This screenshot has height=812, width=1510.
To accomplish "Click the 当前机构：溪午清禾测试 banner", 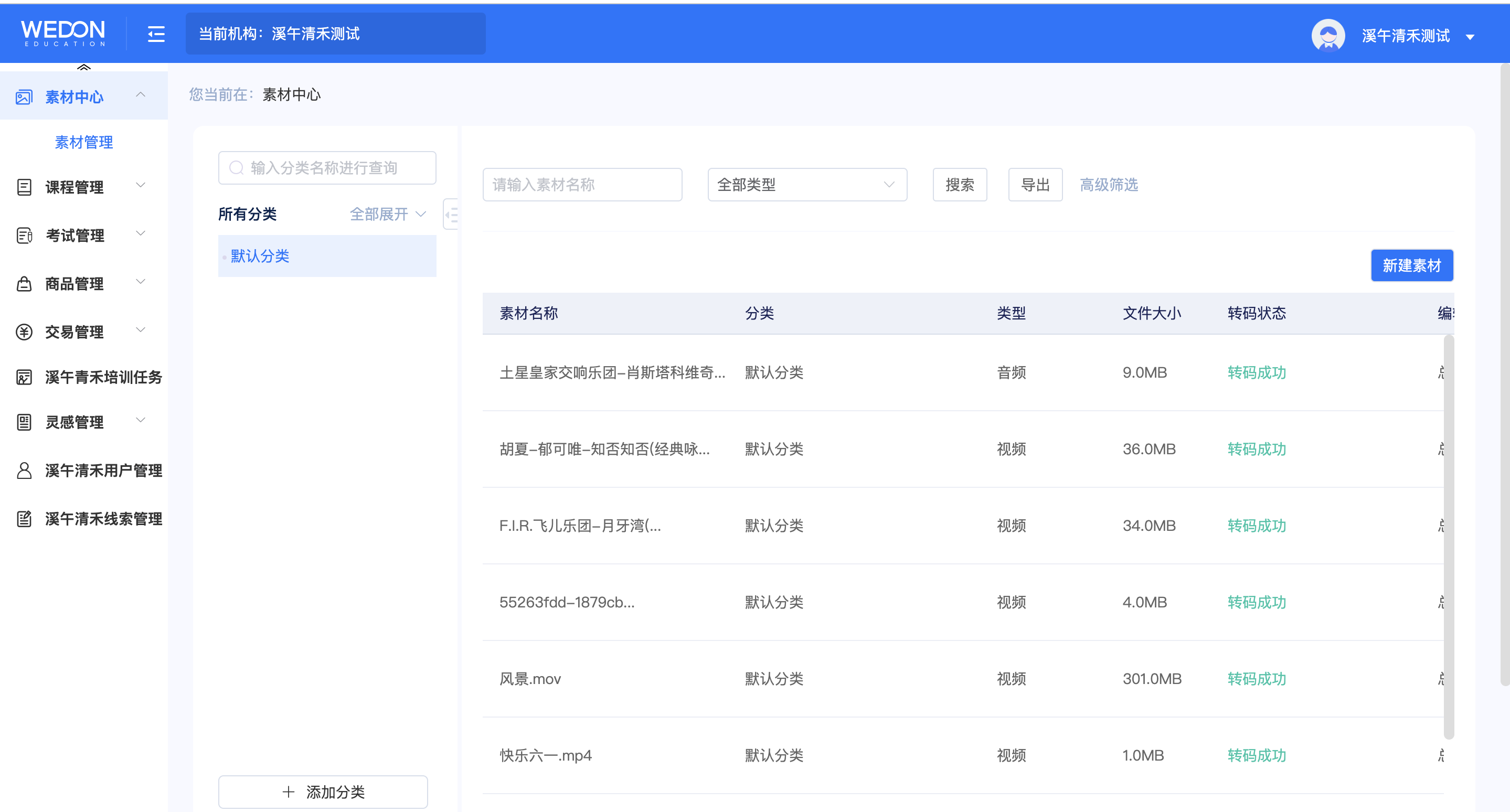I will point(335,34).
